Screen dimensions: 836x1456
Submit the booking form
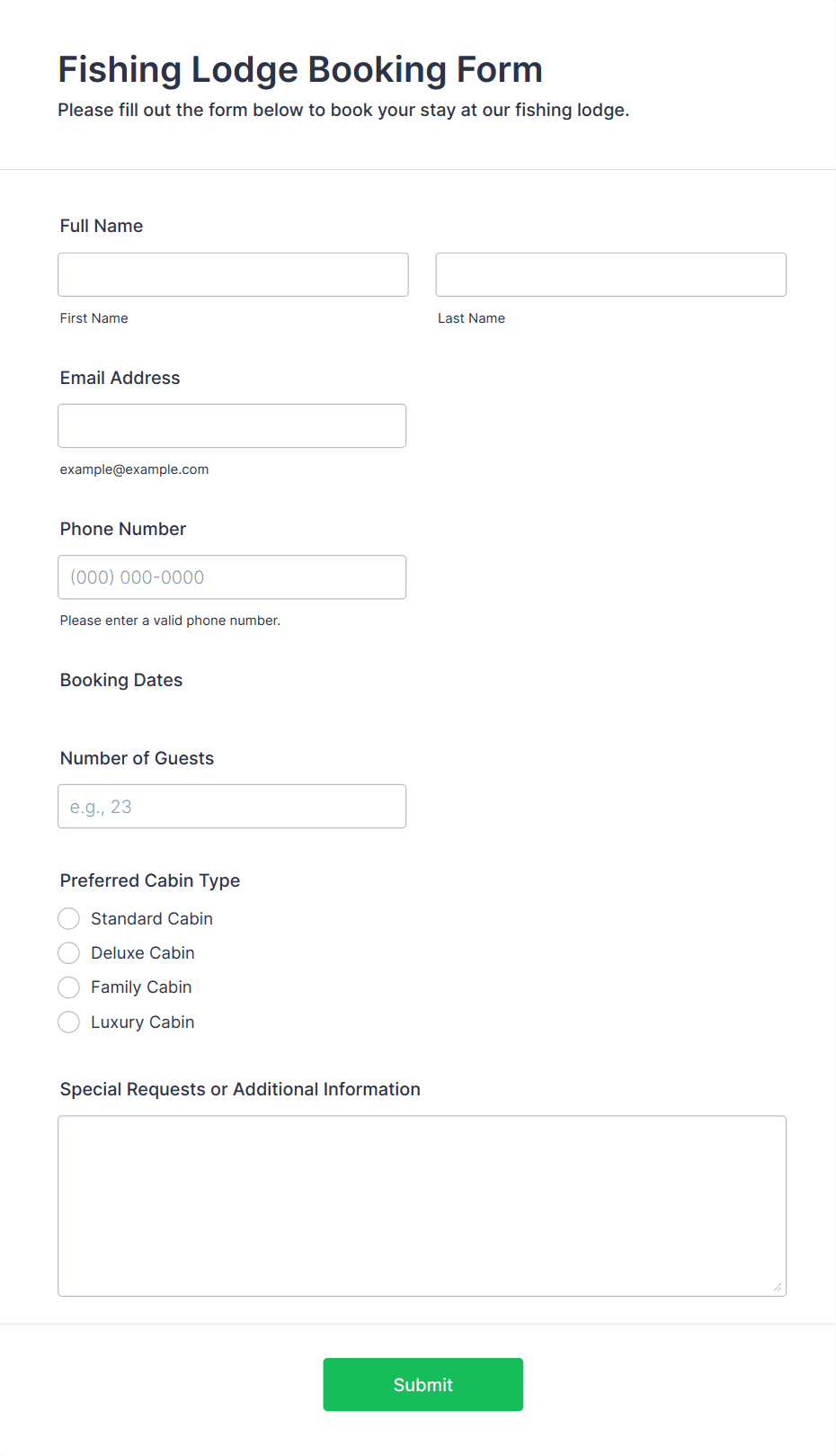click(423, 1384)
